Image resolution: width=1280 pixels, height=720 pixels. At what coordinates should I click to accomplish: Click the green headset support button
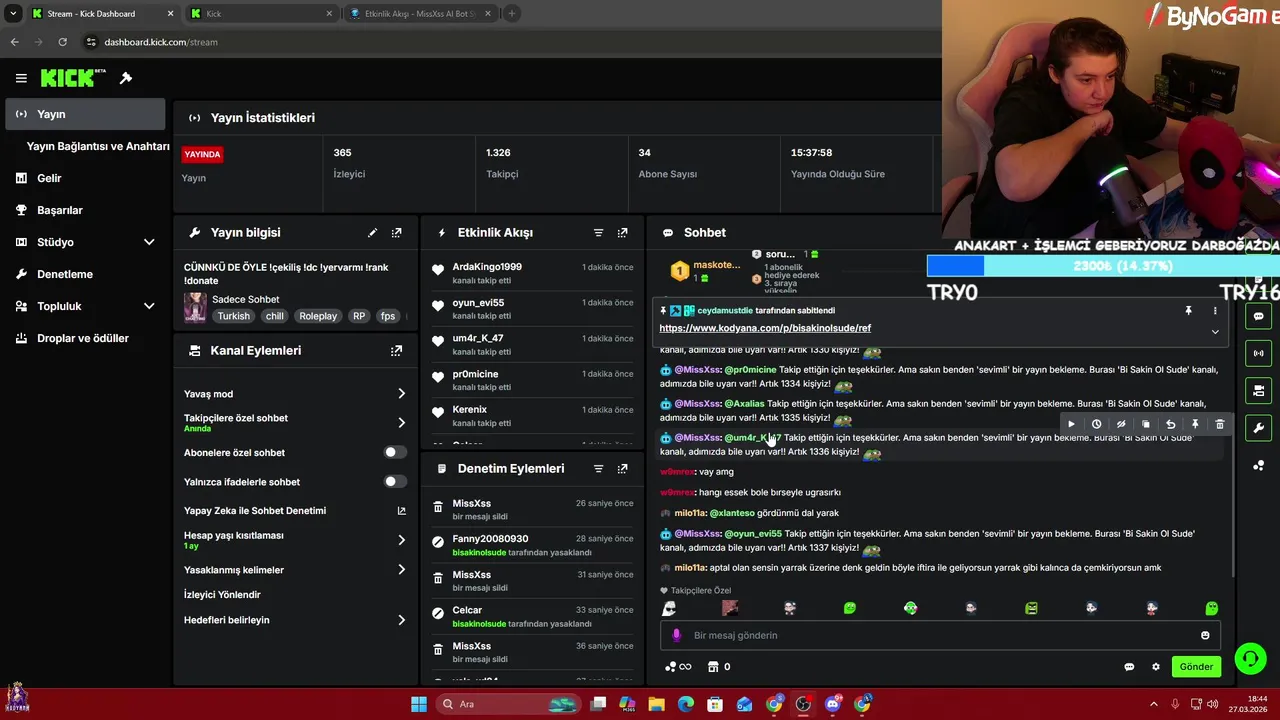click(1250, 658)
